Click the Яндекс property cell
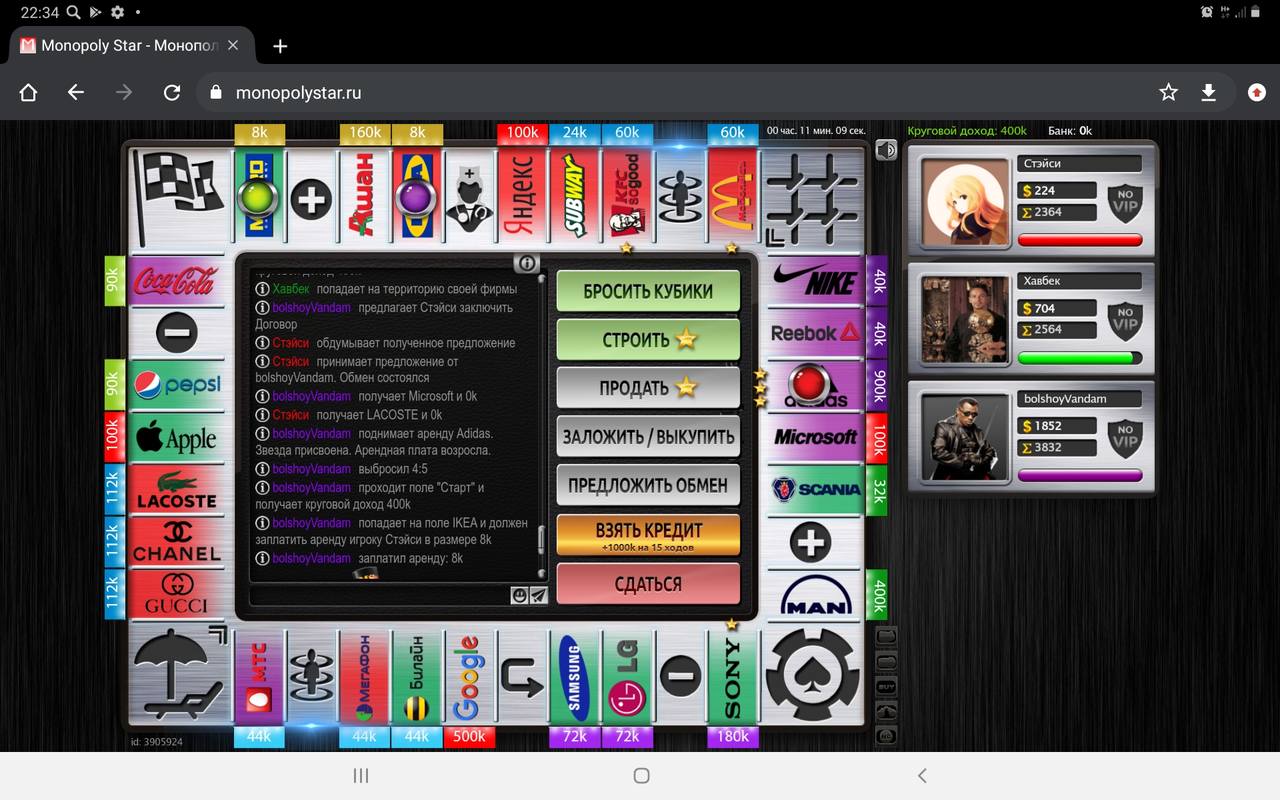 click(522, 195)
